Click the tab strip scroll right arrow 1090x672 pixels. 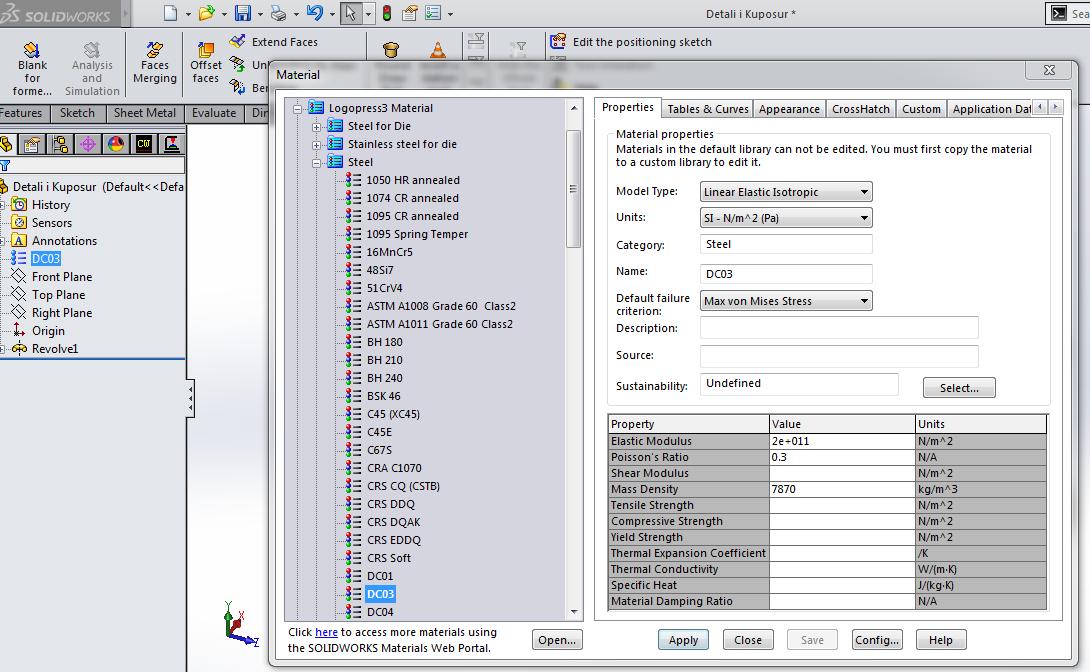tap(1055, 107)
